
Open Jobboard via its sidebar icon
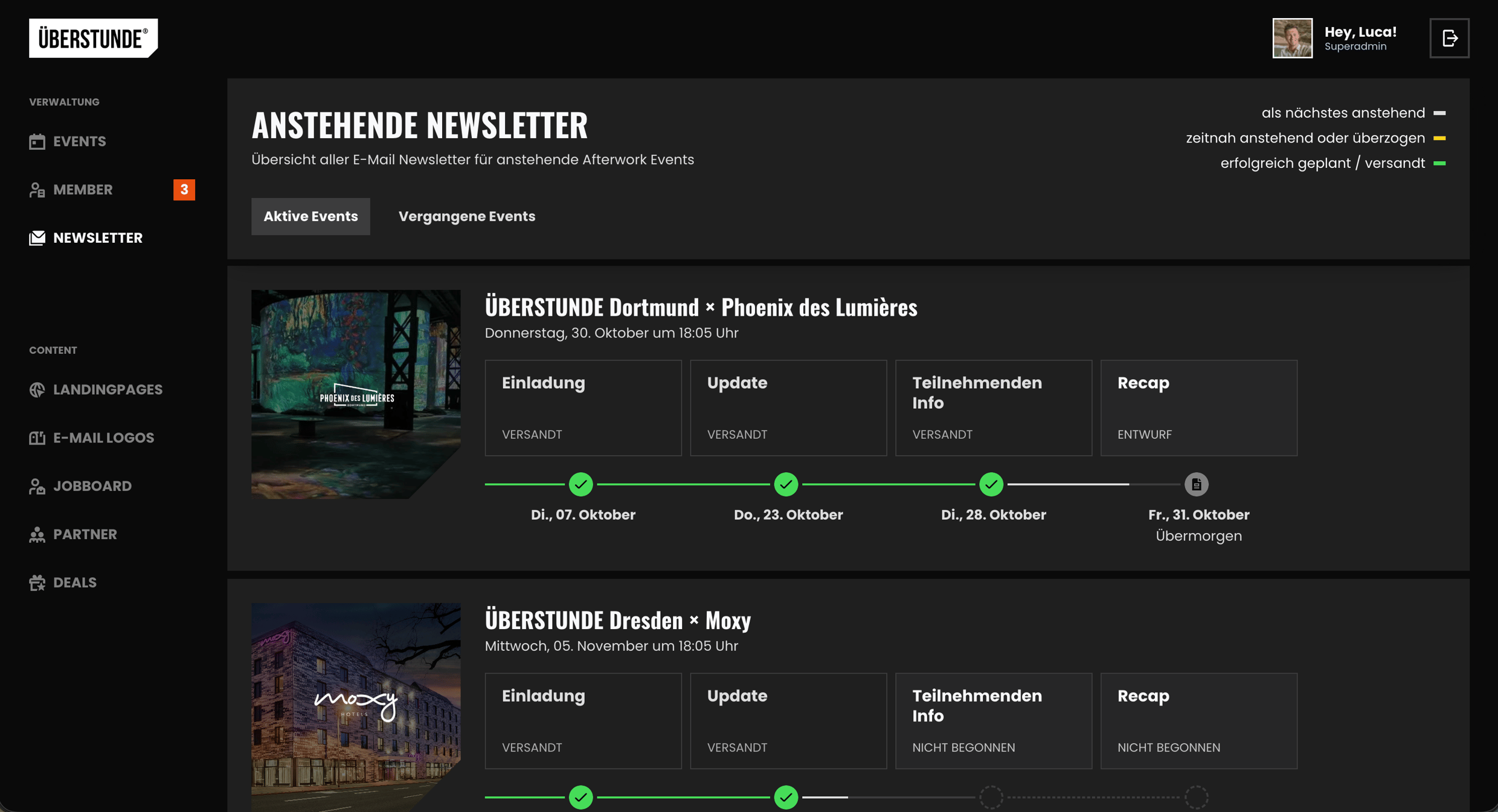[x=37, y=487]
